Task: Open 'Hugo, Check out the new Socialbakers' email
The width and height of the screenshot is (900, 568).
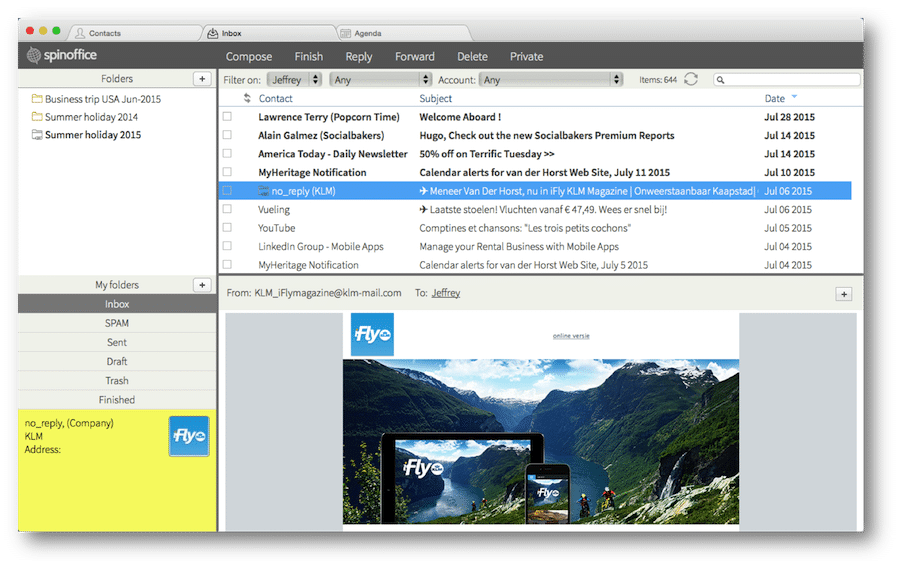Action: click(x=546, y=135)
